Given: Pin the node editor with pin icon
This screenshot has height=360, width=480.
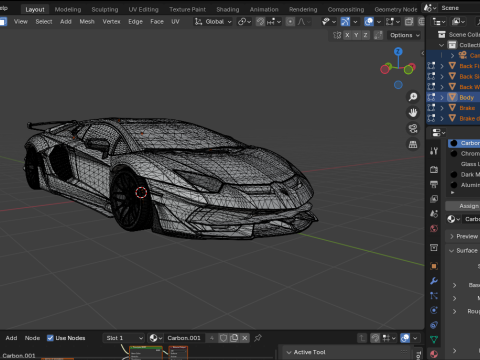Looking at the screenshot, I should pyautogui.click(x=258, y=338).
